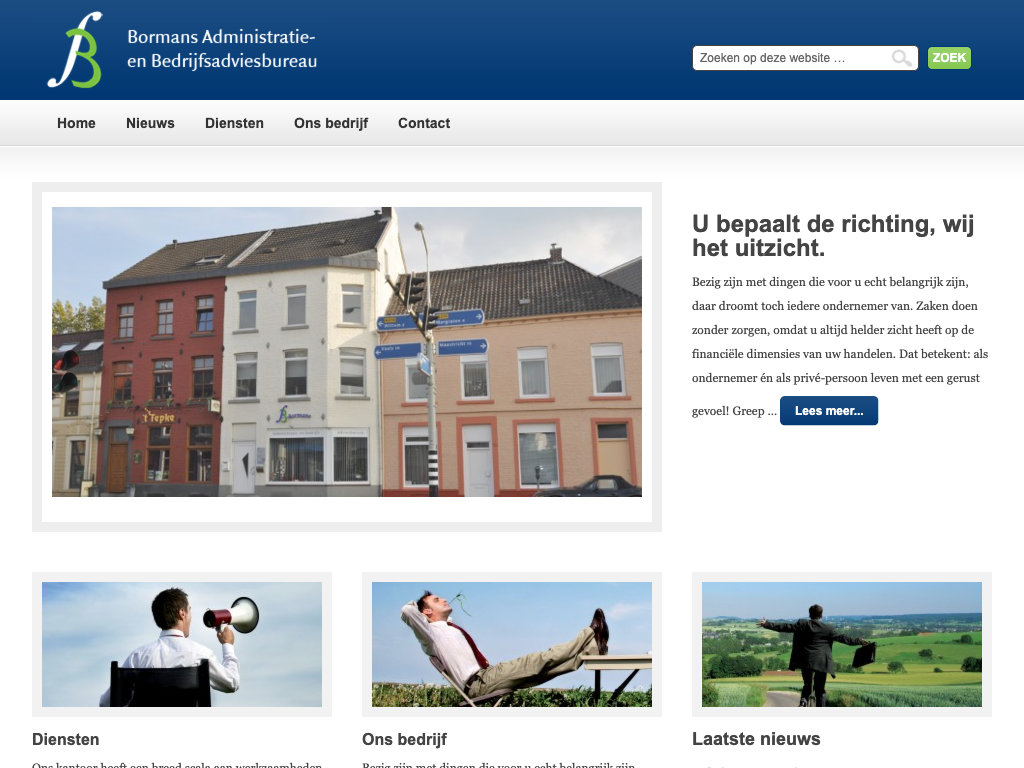Focus the 'Zoeken op deze website' field

790,59
